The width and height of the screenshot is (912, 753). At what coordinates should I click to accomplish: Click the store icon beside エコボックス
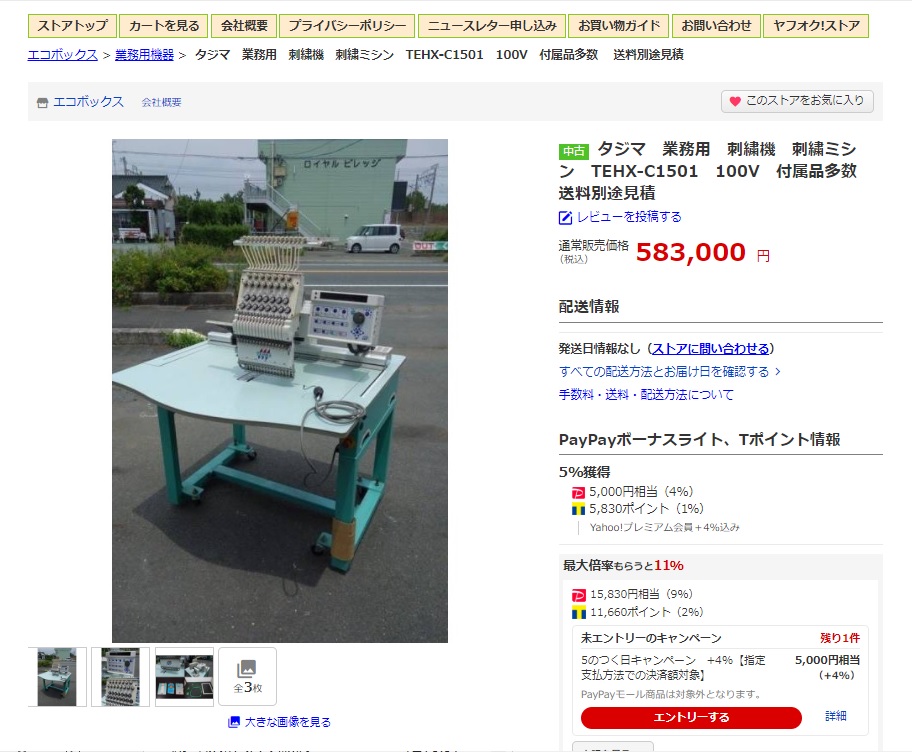coord(42,103)
